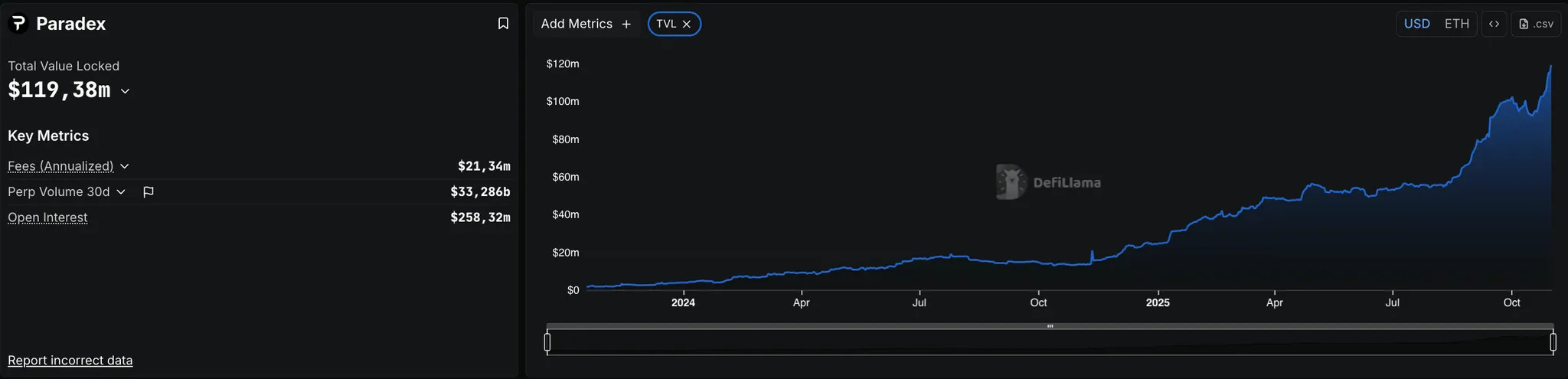Click the $119,38m TVL value
1568x379 pixels.
click(x=59, y=90)
